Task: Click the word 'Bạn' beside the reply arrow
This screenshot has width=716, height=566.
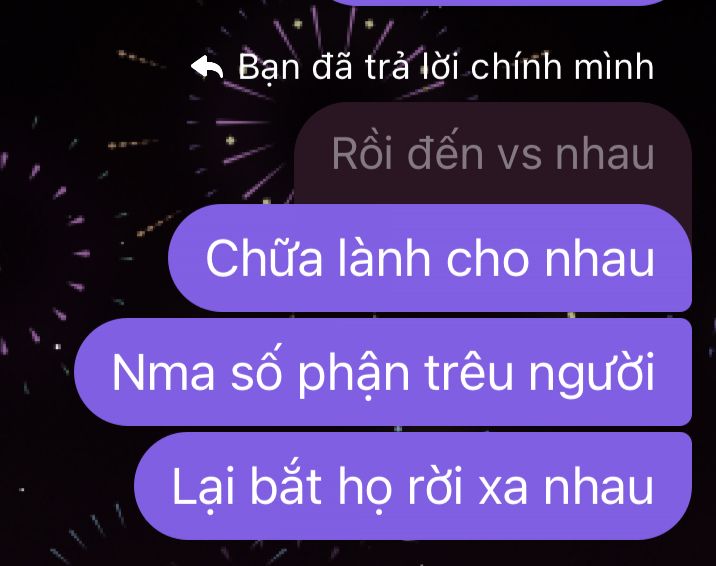Action: (x=269, y=68)
